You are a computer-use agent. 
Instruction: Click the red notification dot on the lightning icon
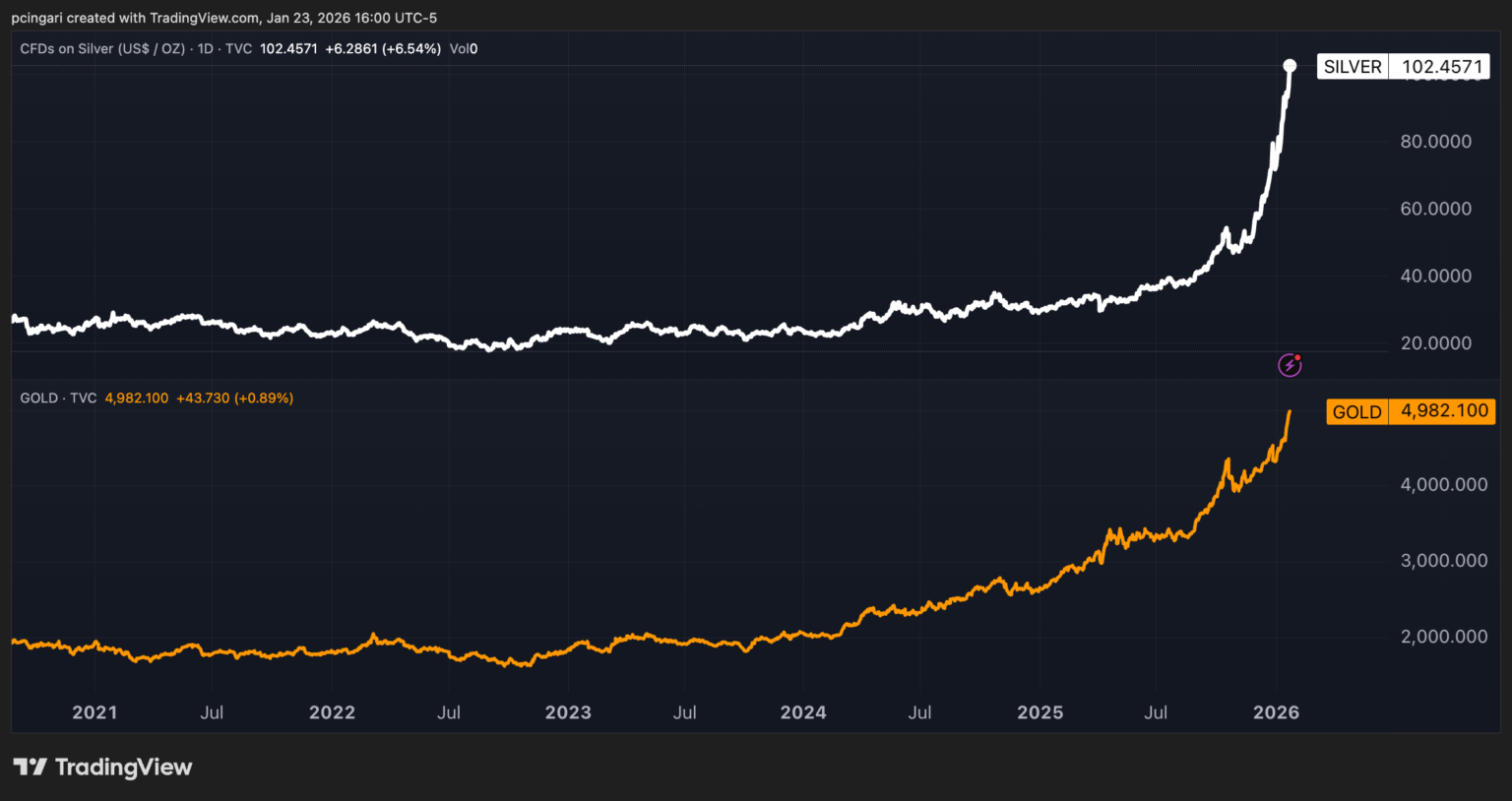click(1299, 357)
